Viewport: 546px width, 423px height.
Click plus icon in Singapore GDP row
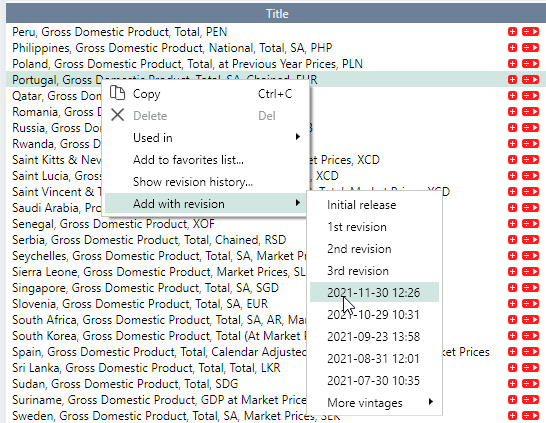coord(512,288)
